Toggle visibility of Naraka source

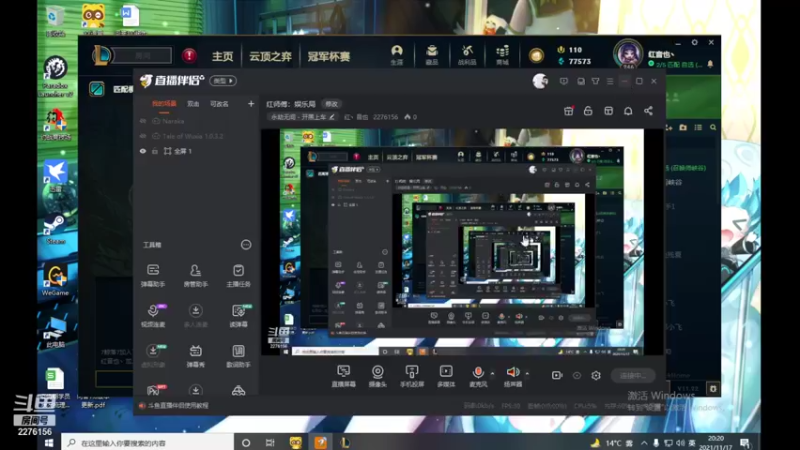pos(143,121)
